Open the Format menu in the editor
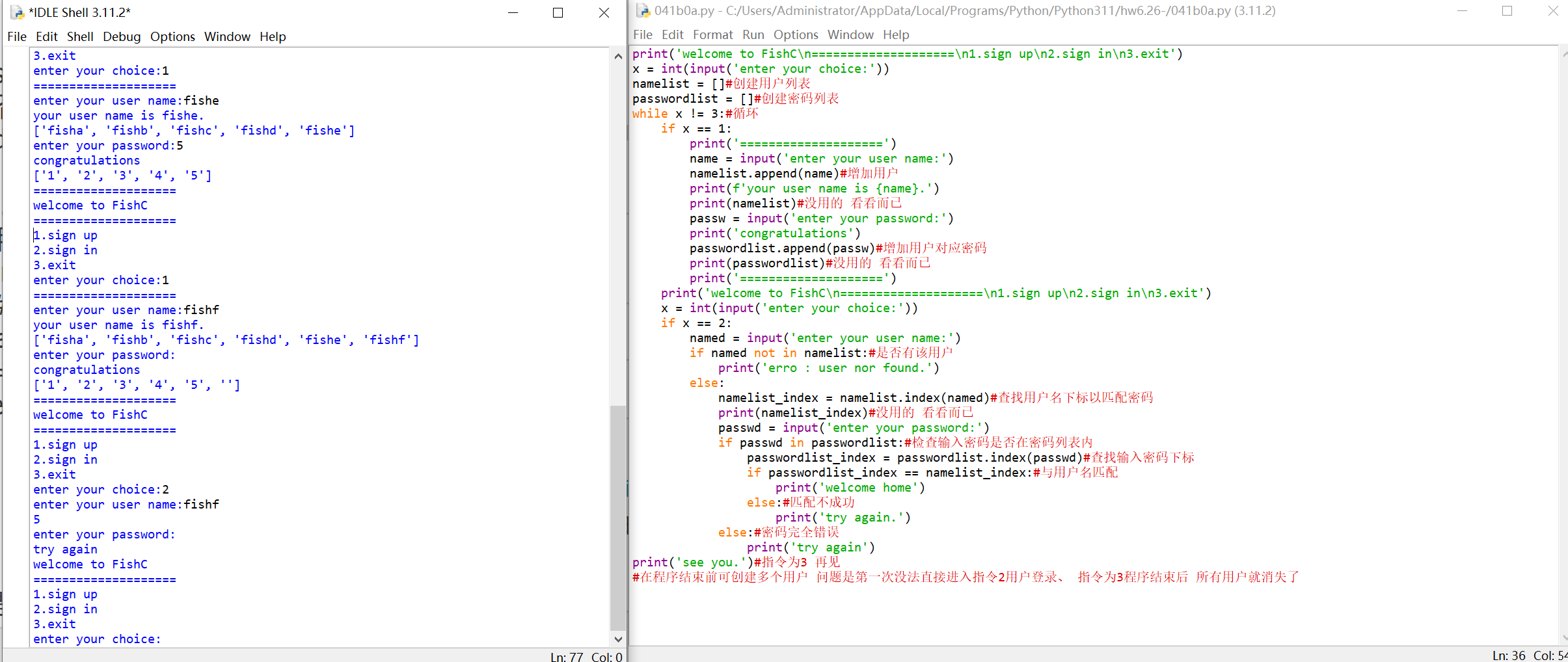Image resolution: width=1568 pixels, height=662 pixels. pyautogui.click(x=712, y=34)
